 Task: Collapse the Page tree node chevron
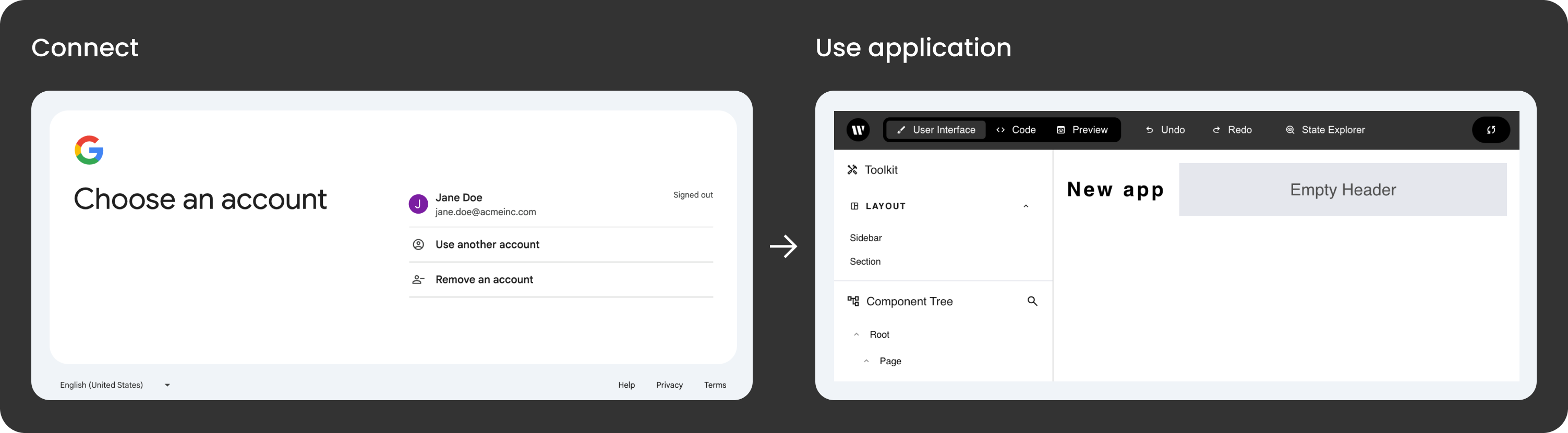[866, 361]
